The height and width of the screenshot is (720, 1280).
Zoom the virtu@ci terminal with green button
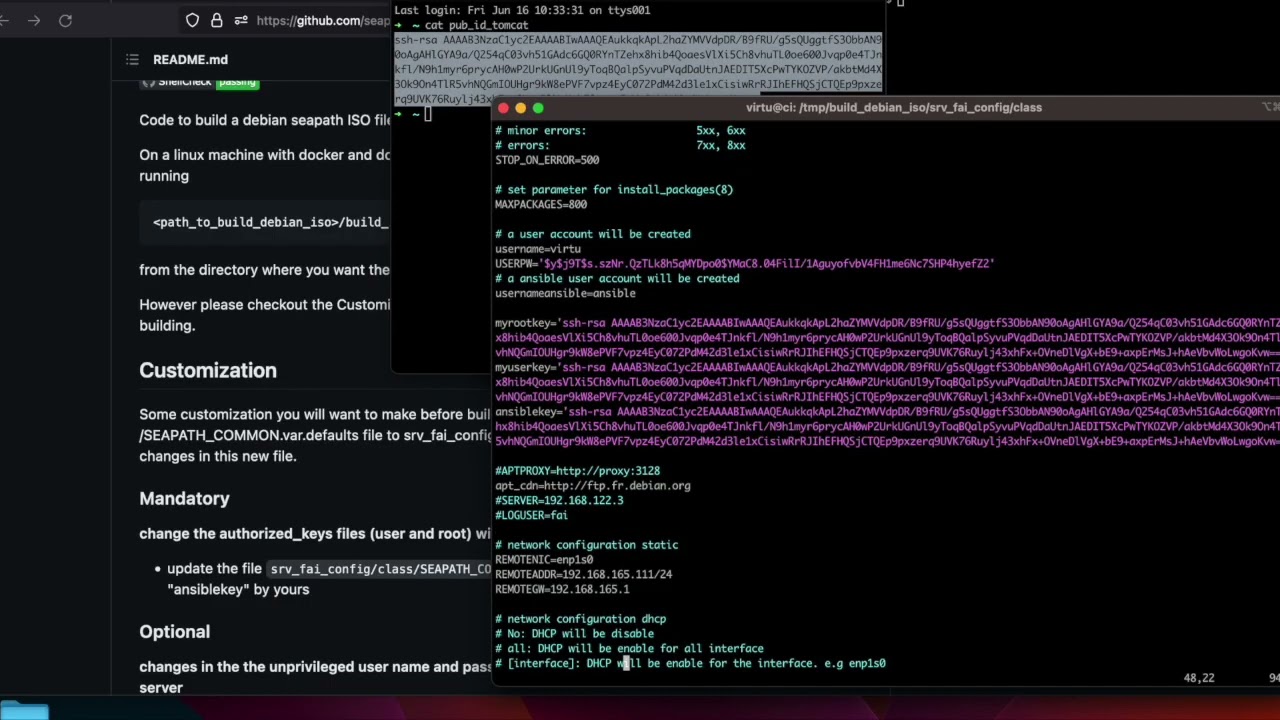[538, 108]
